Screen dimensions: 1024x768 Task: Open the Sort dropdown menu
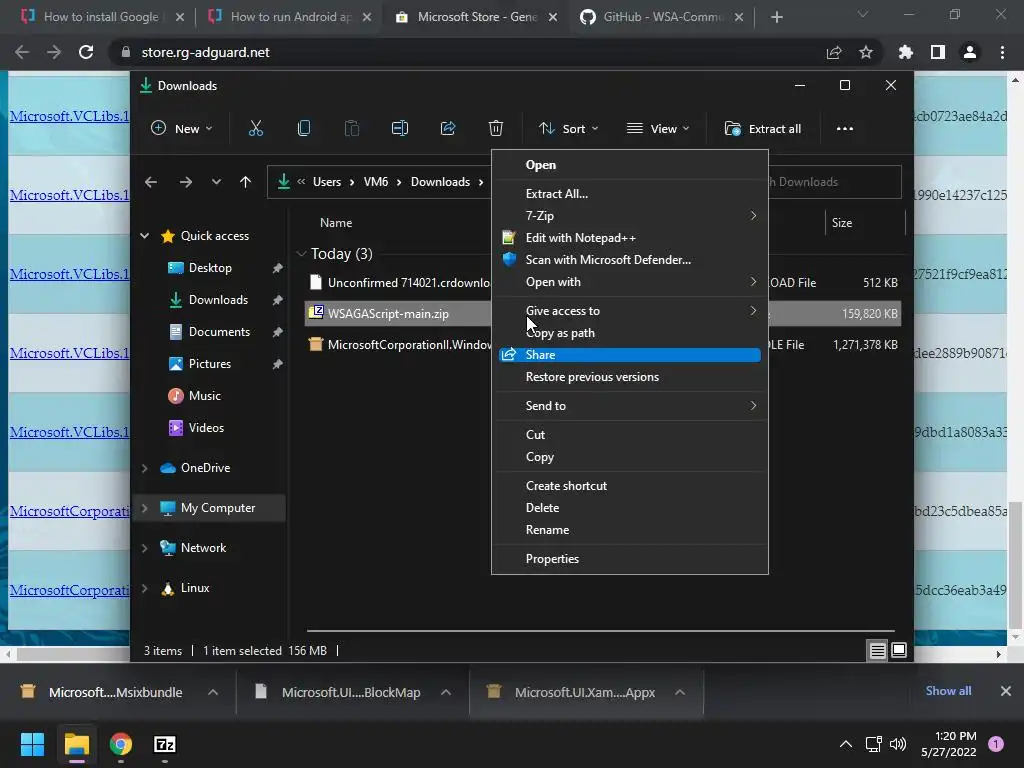pos(568,129)
